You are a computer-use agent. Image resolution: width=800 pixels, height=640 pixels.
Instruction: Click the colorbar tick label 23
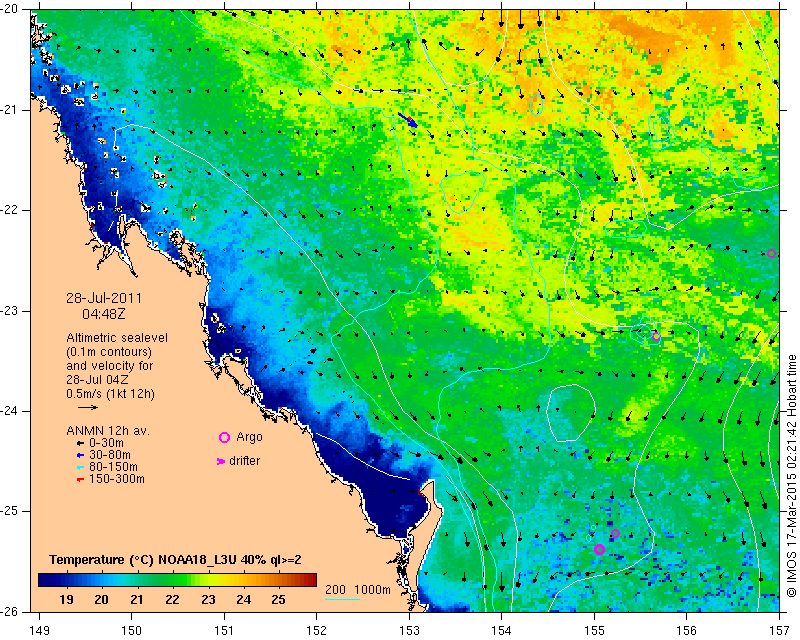tap(208, 600)
